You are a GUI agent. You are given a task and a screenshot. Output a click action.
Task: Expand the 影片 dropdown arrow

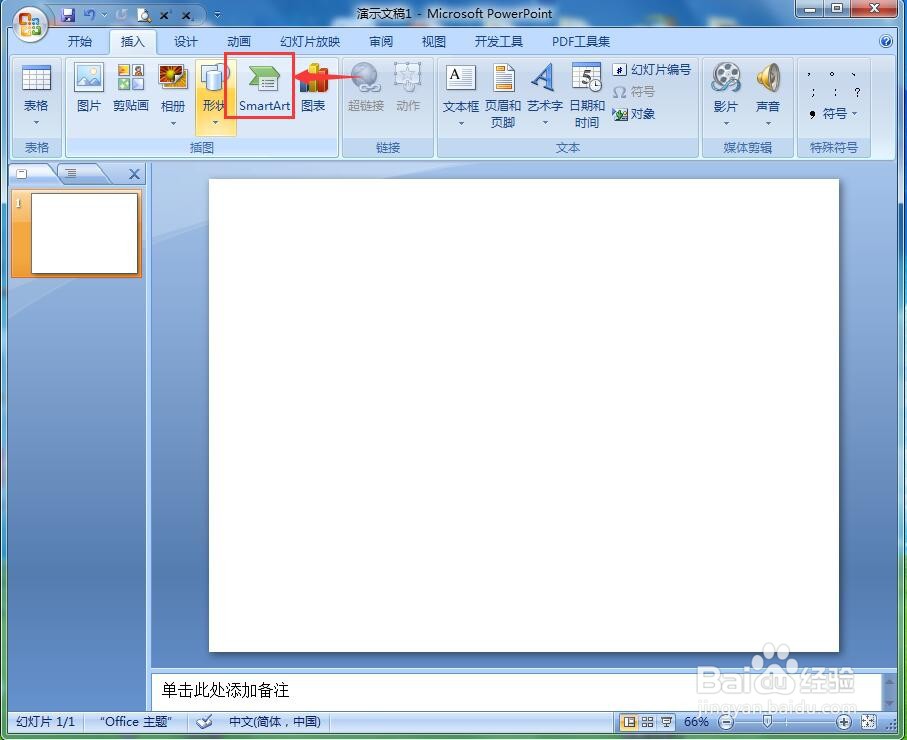726,123
